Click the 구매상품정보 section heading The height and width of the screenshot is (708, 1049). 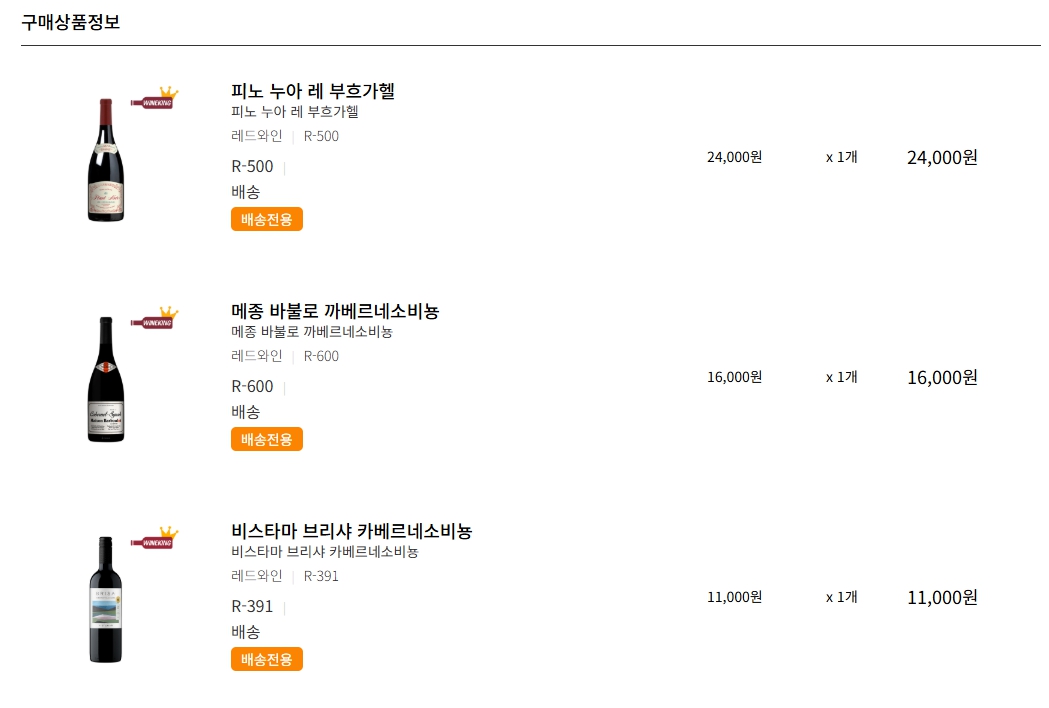[71, 22]
